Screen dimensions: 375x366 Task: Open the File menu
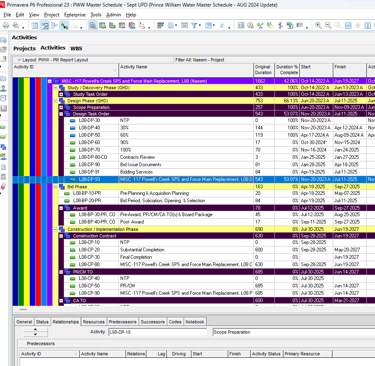click(7, 15)
